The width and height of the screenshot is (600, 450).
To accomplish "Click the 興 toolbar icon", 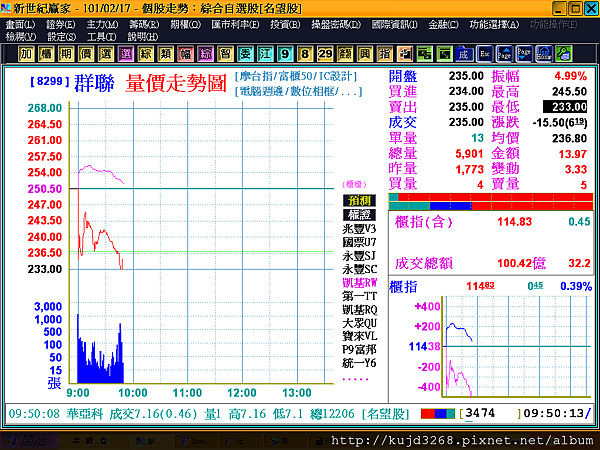I will point(365,54).
